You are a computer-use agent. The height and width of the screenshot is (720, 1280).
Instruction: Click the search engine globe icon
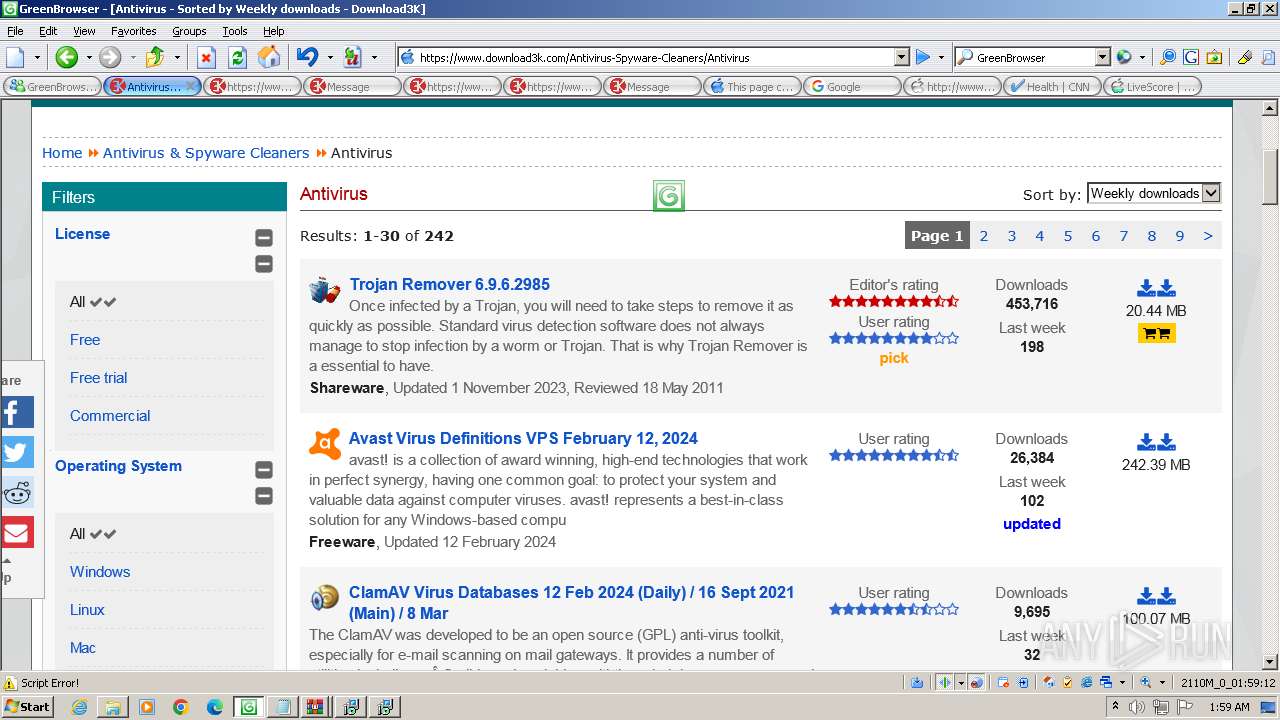[1124, 57]
